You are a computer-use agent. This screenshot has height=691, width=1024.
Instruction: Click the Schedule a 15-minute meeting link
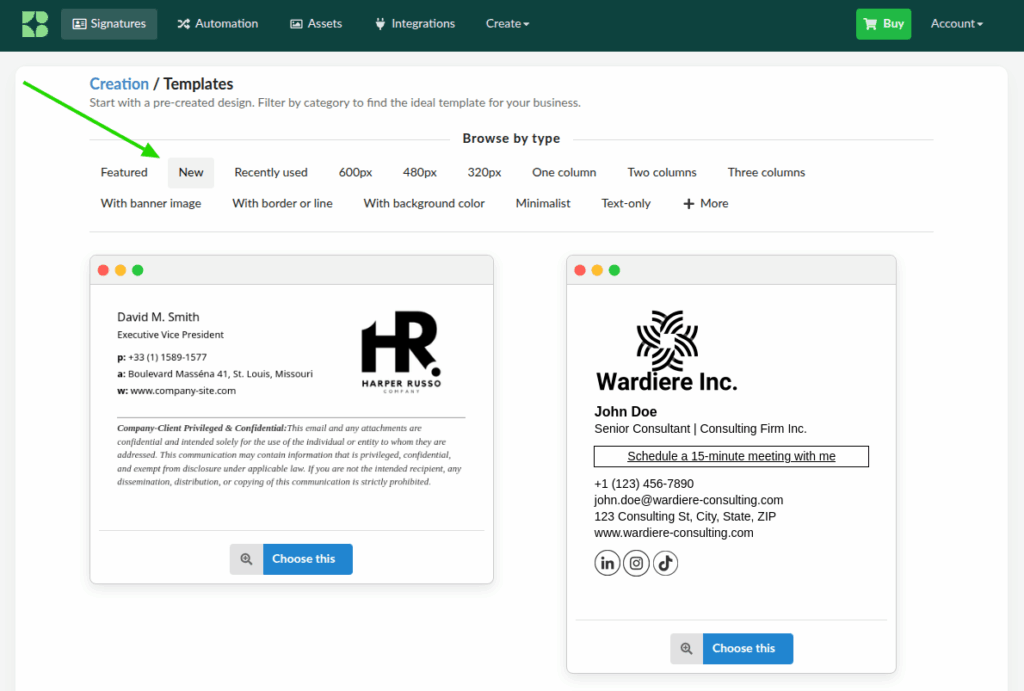click(x=731, y=456)
